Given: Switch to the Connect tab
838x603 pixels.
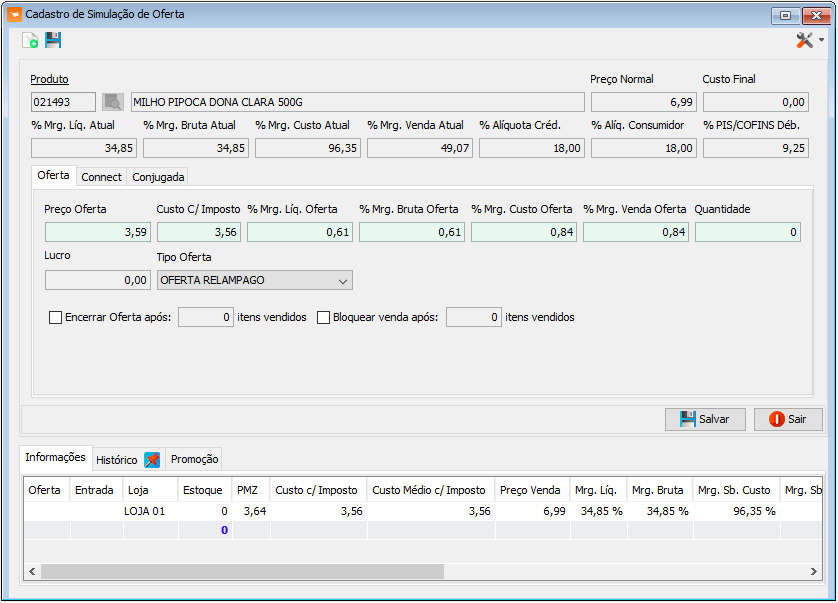Looking at the screenshot, I should pos(102,177).
